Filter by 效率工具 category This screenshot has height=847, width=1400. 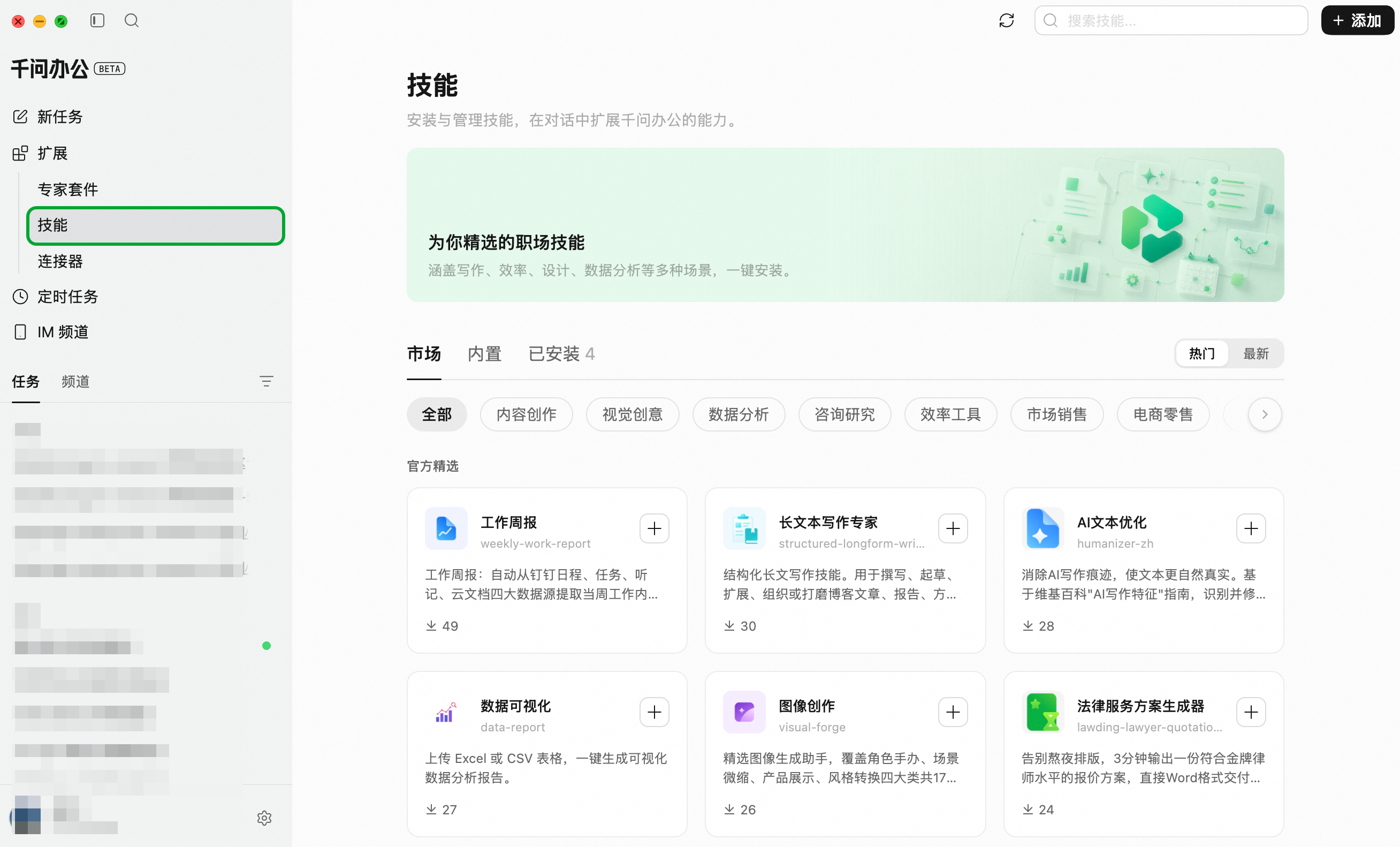[x=950, y=414]
